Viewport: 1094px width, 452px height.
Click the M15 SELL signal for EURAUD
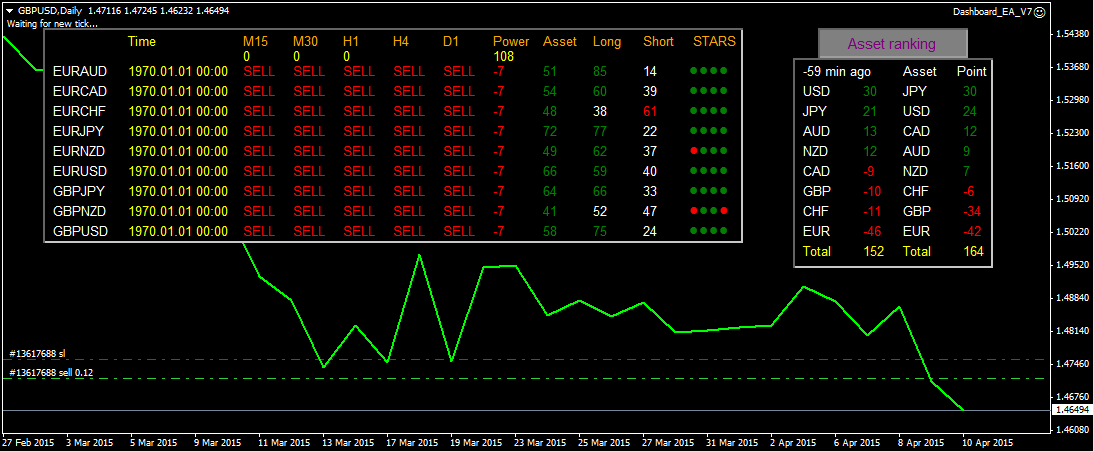[x=259, y=71]
